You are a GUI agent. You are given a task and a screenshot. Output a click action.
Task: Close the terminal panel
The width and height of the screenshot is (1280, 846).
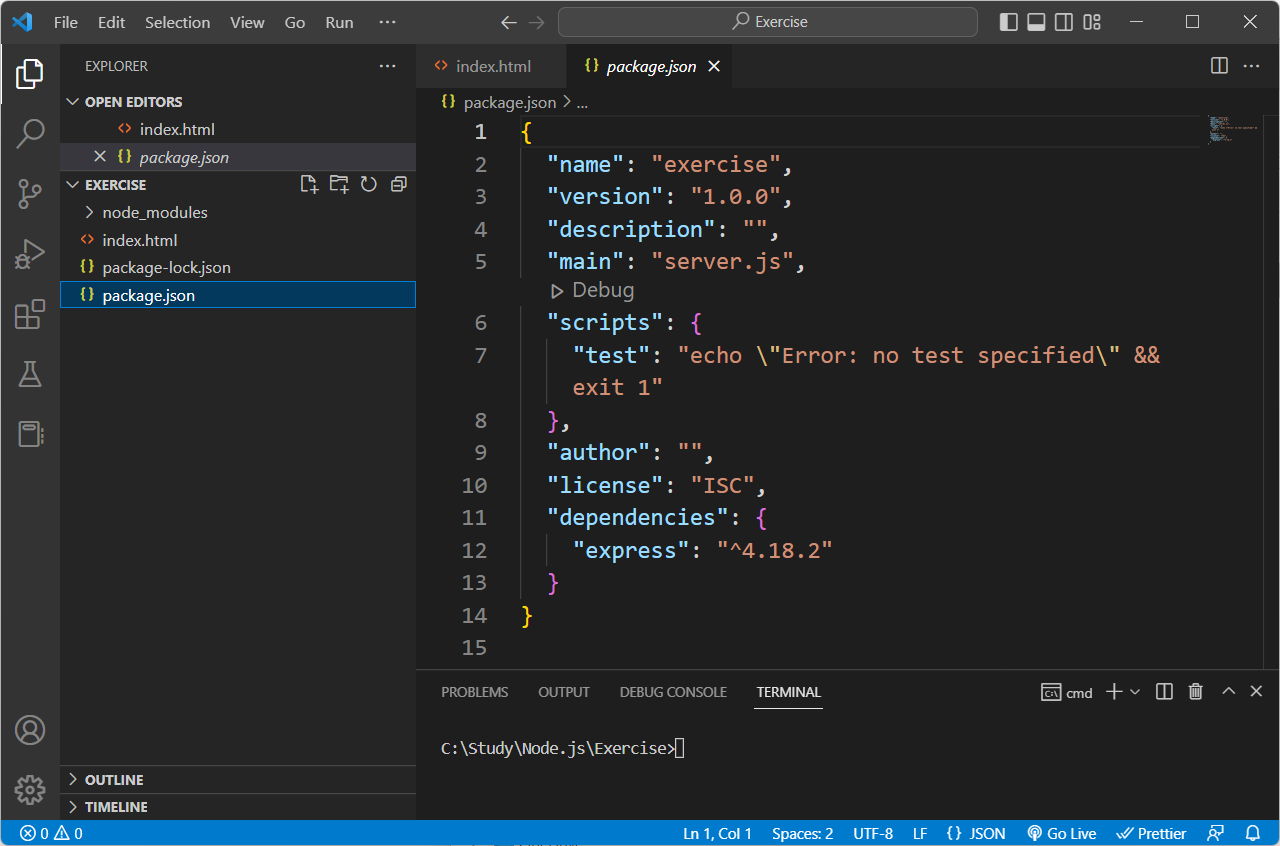tap(1257, 692)
